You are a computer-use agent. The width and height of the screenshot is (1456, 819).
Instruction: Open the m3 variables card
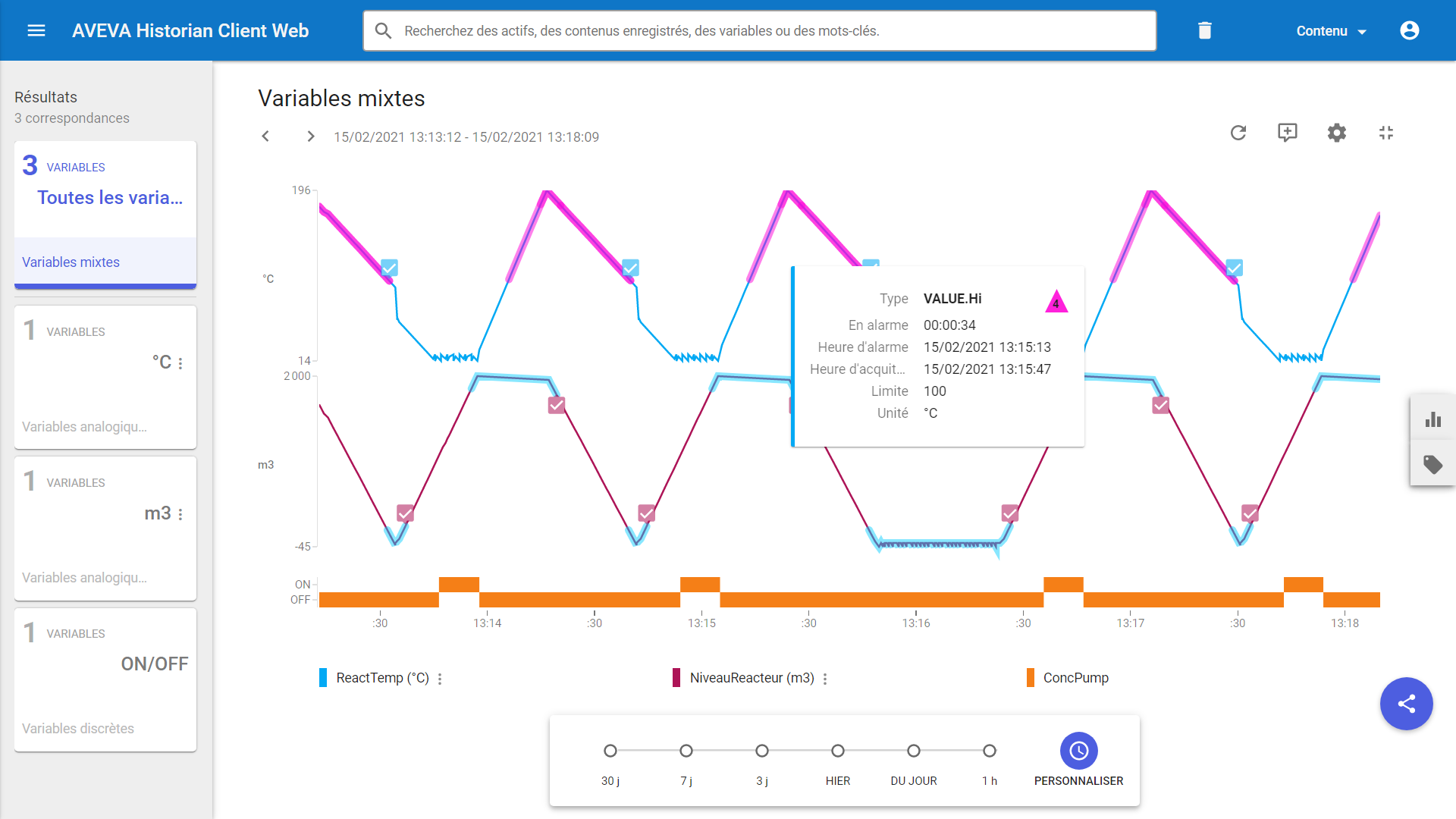click(105, 528)
